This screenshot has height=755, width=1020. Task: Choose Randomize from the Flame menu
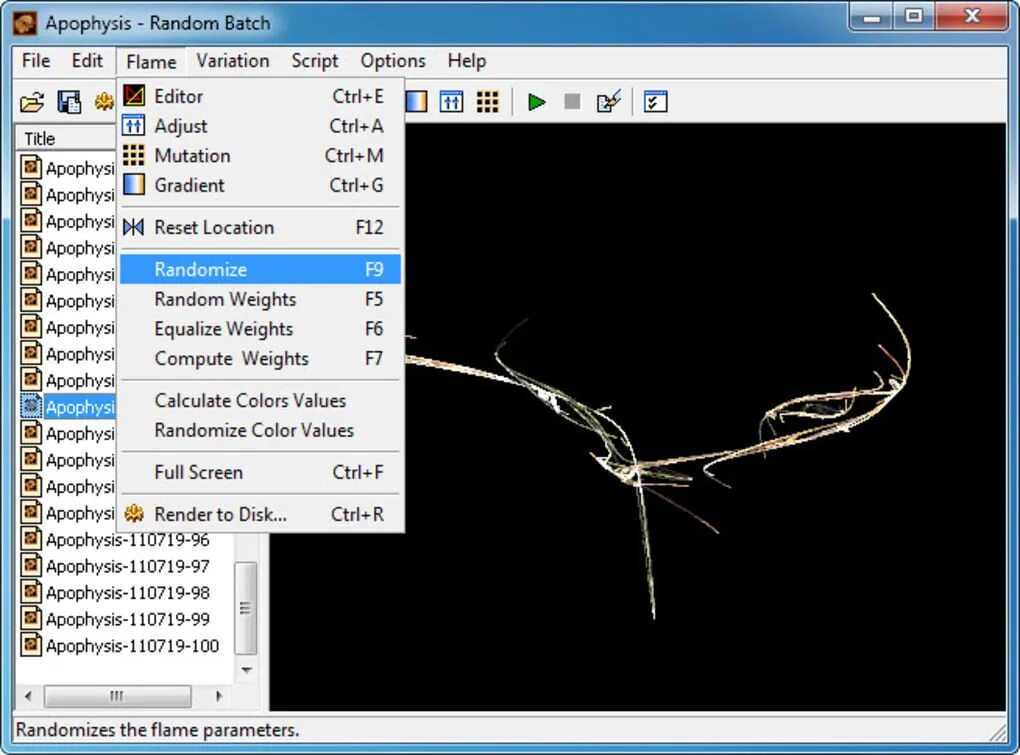260,269
